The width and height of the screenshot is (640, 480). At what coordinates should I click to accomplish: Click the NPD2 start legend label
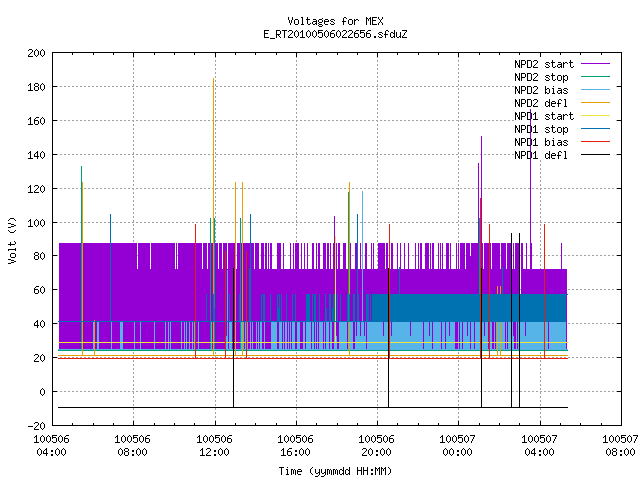coord(544,64)
